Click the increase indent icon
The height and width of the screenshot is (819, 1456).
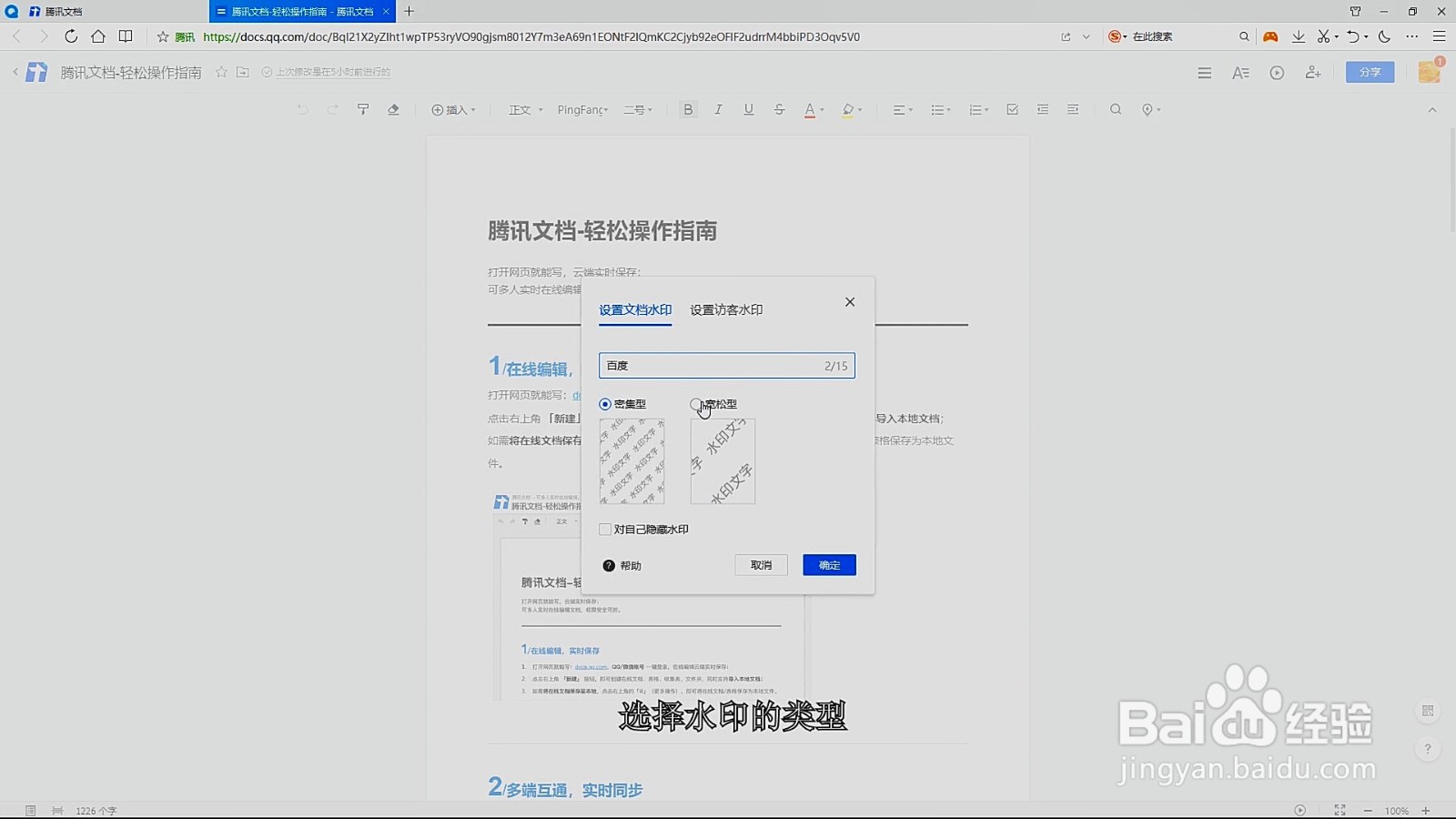(1073, 110)
